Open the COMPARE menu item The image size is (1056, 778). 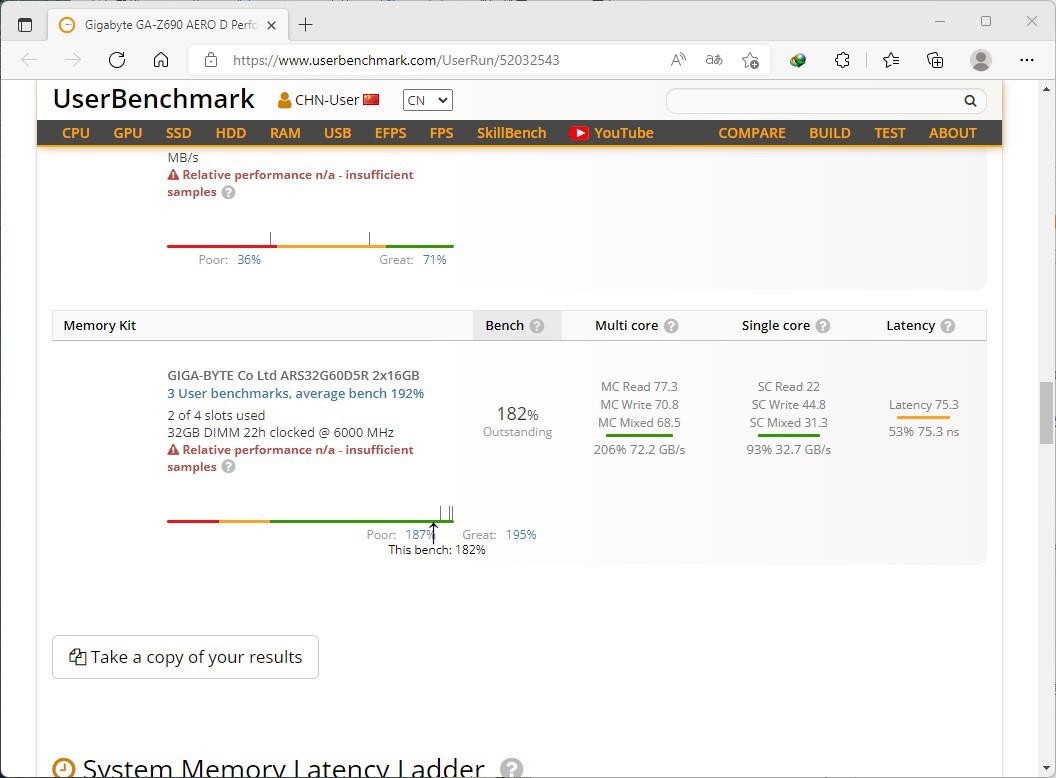(x=752, y=133)
